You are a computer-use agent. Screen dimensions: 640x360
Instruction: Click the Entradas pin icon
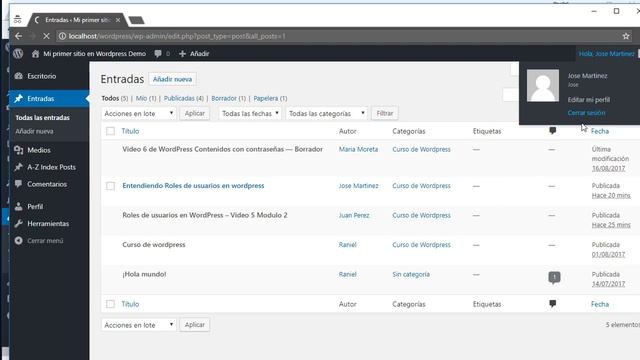[x=19, y=98]
